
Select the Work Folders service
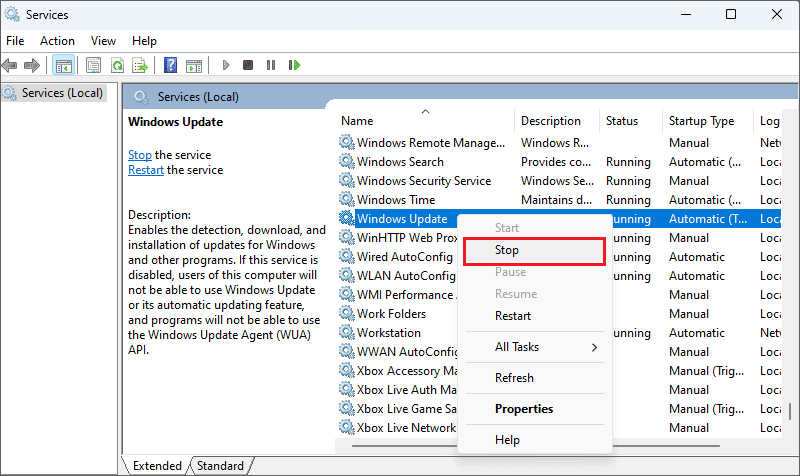(x=391, y=314)
